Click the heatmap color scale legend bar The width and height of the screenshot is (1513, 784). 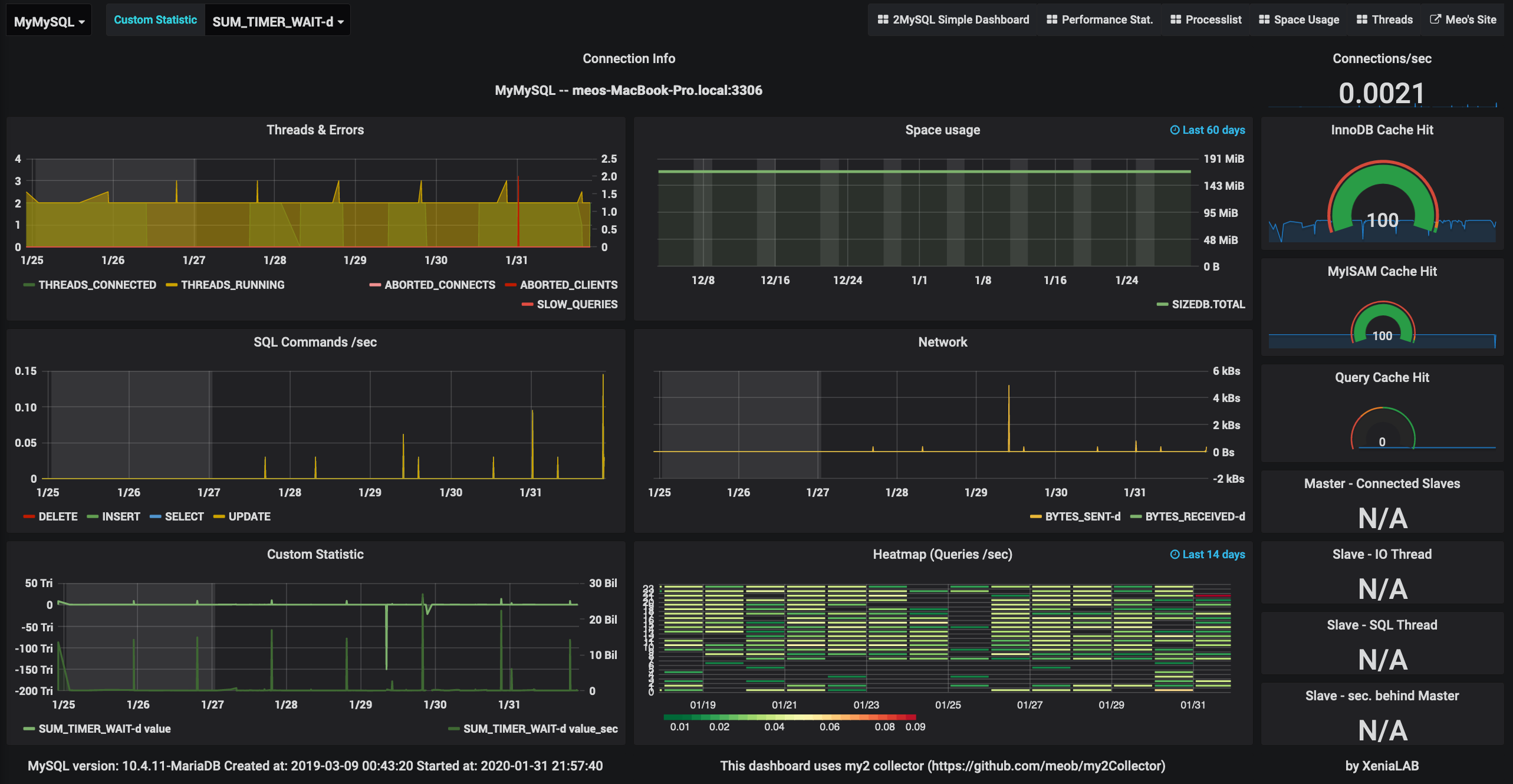click(790, 717)
